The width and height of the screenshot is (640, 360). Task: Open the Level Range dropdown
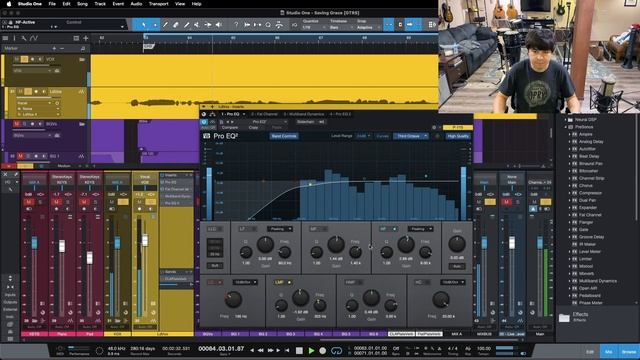click(363, 136)
